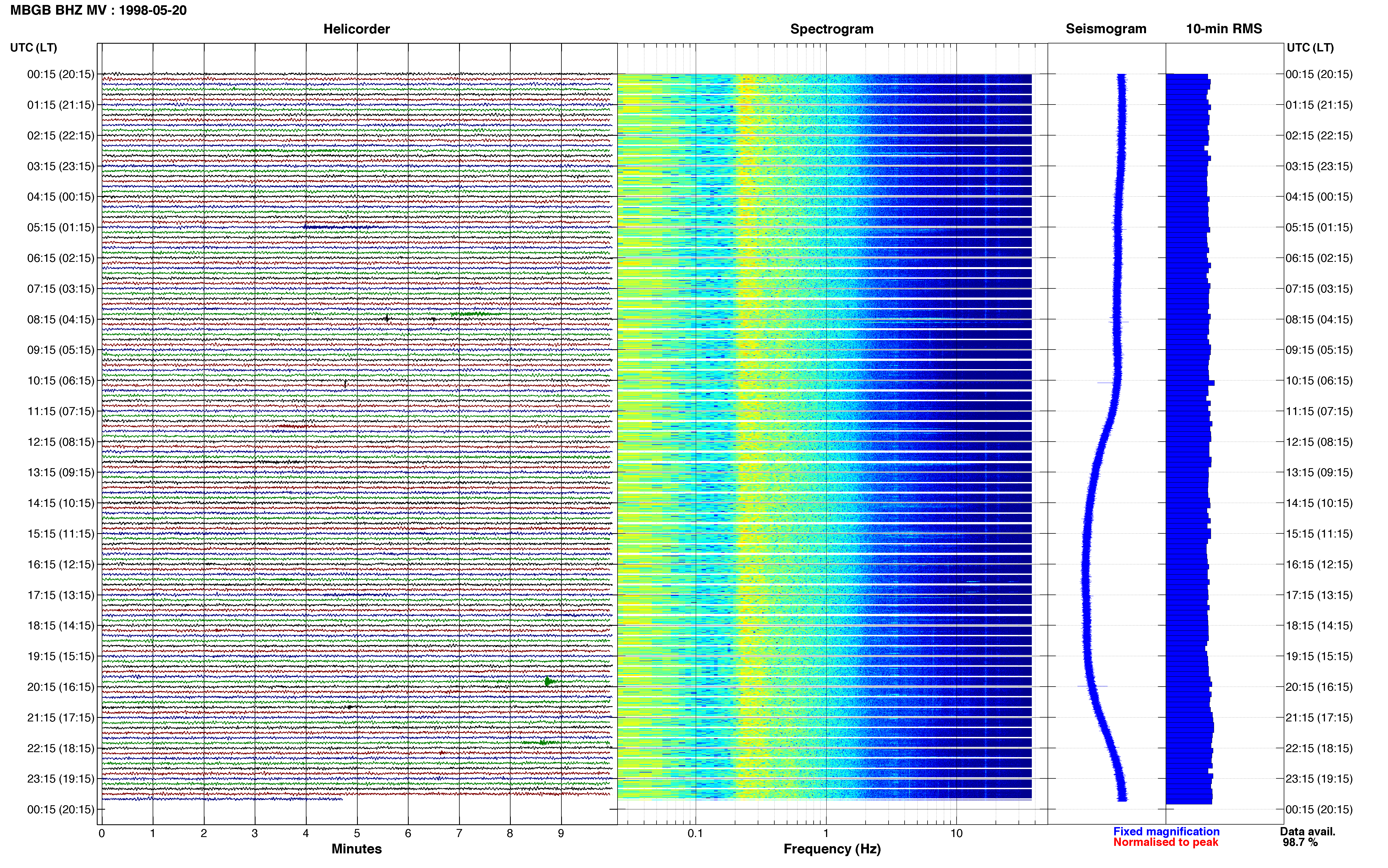The image size is (1388, 868).
Task: Click helicorder minutes tick '5'
Action: point(357,833)
